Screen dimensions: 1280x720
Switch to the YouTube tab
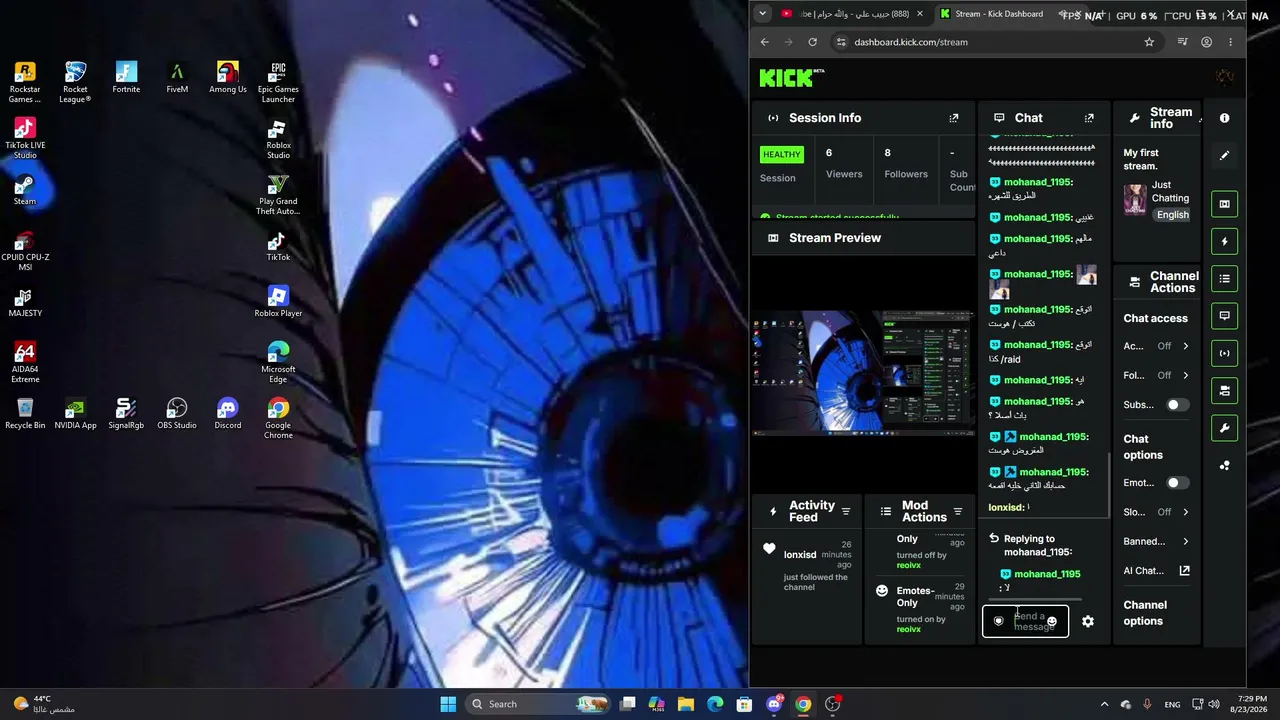click(850, 14)
